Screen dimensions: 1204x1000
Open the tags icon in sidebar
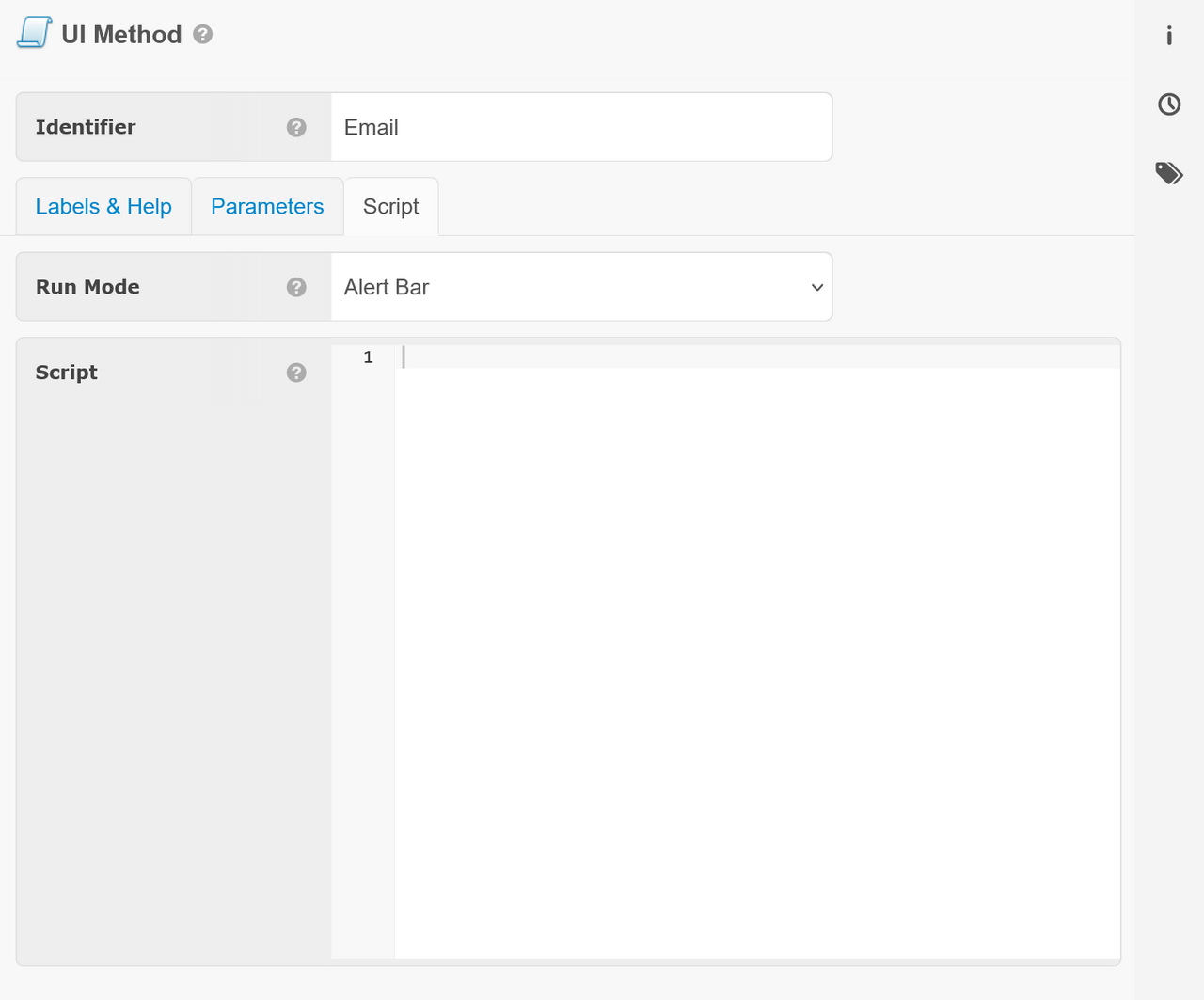click(1169, 173)
